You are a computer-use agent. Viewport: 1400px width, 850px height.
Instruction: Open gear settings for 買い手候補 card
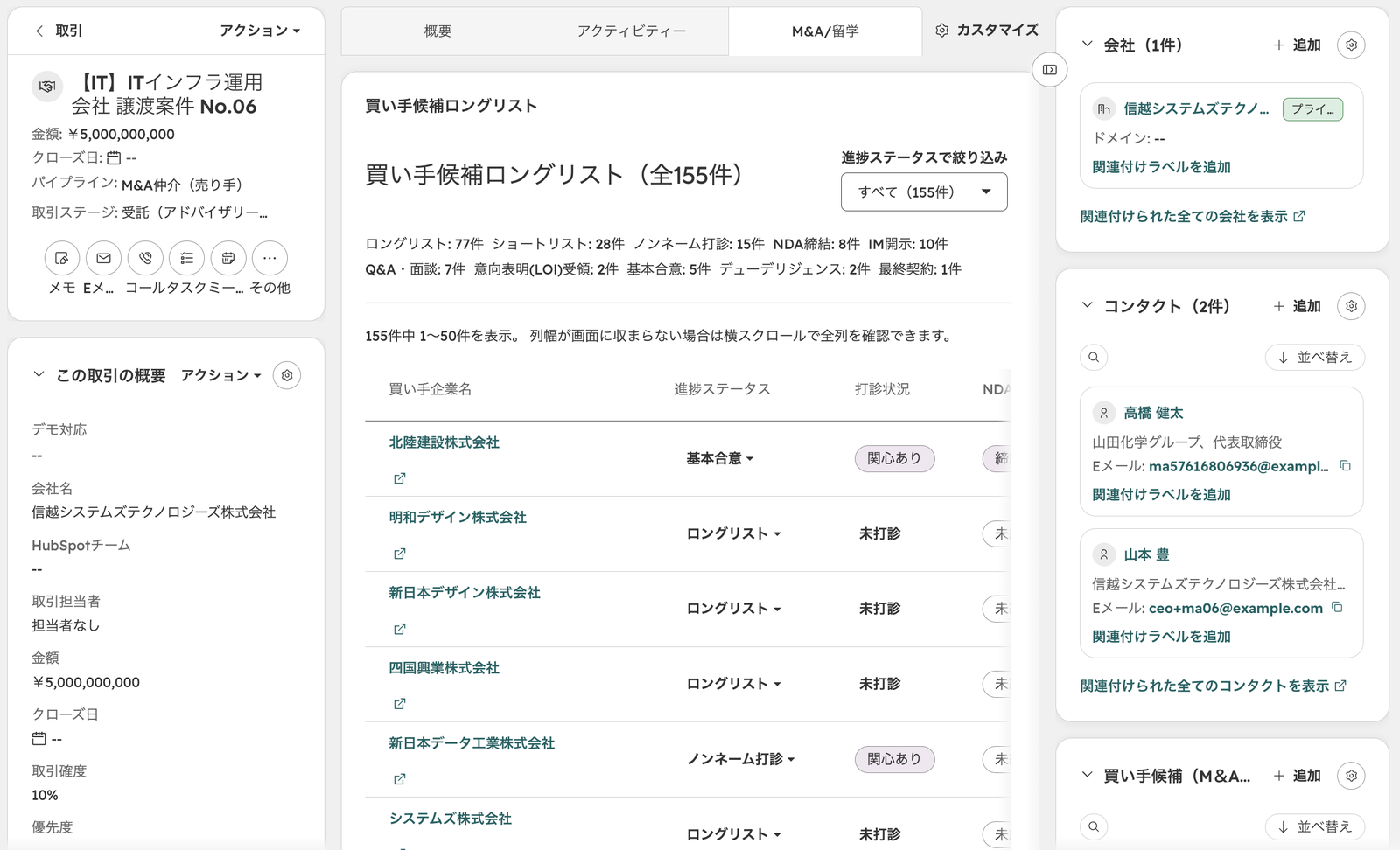pos(1351,776)
